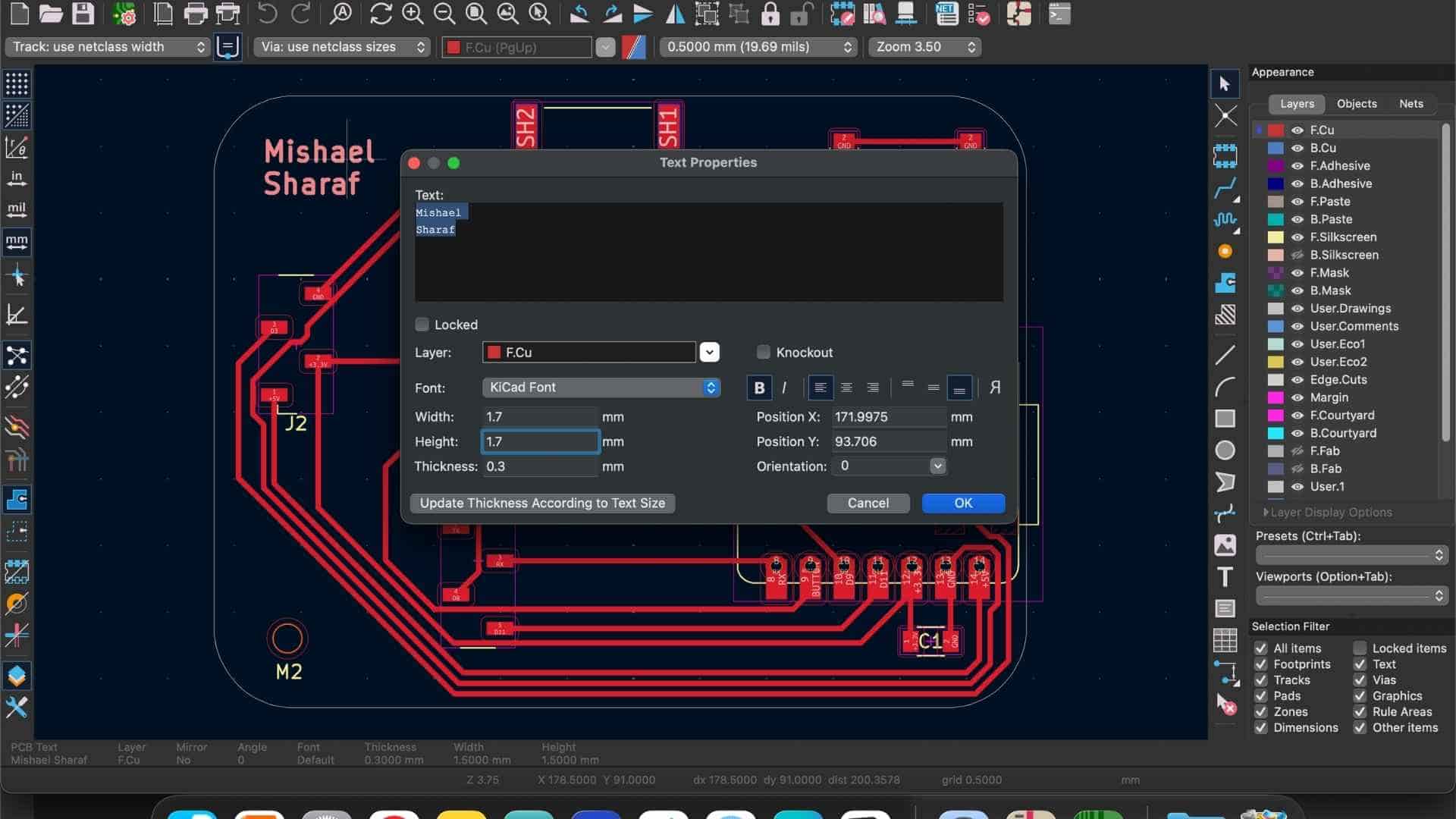Viewport: 1456px width, 819px height.
Task: Click the Save board icon
Action: tap(83, 14)
